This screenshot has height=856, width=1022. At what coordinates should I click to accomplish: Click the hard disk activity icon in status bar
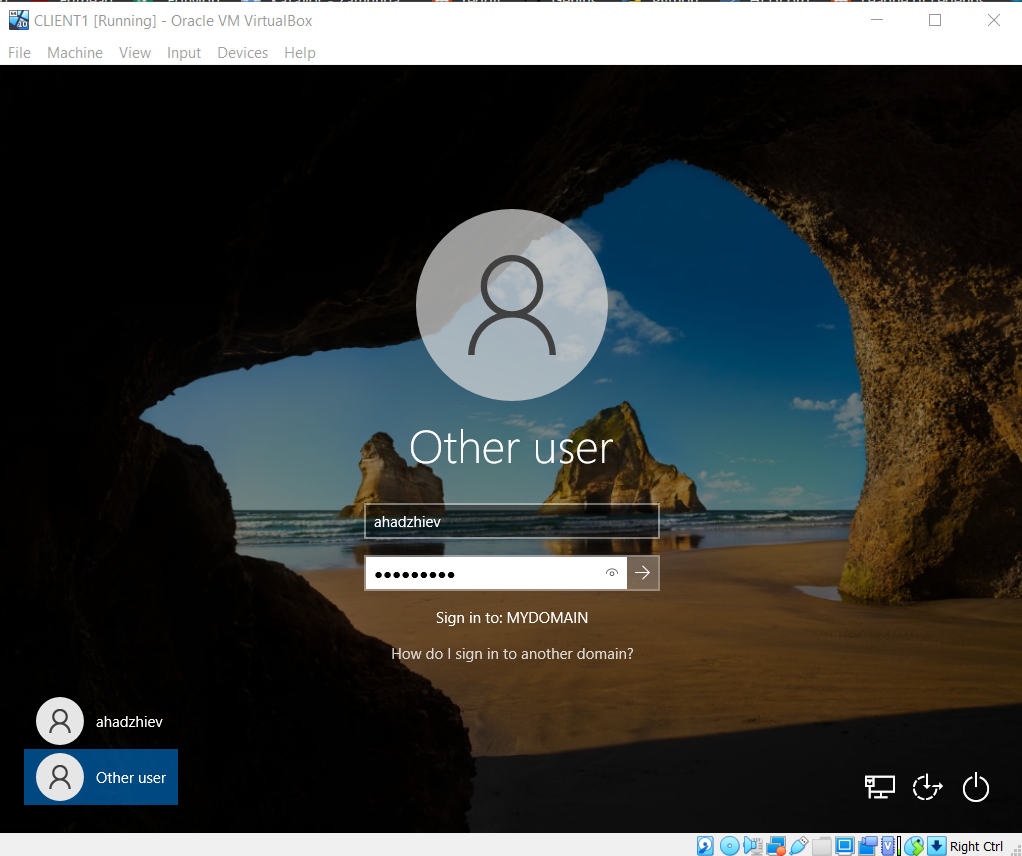point(705,846)
